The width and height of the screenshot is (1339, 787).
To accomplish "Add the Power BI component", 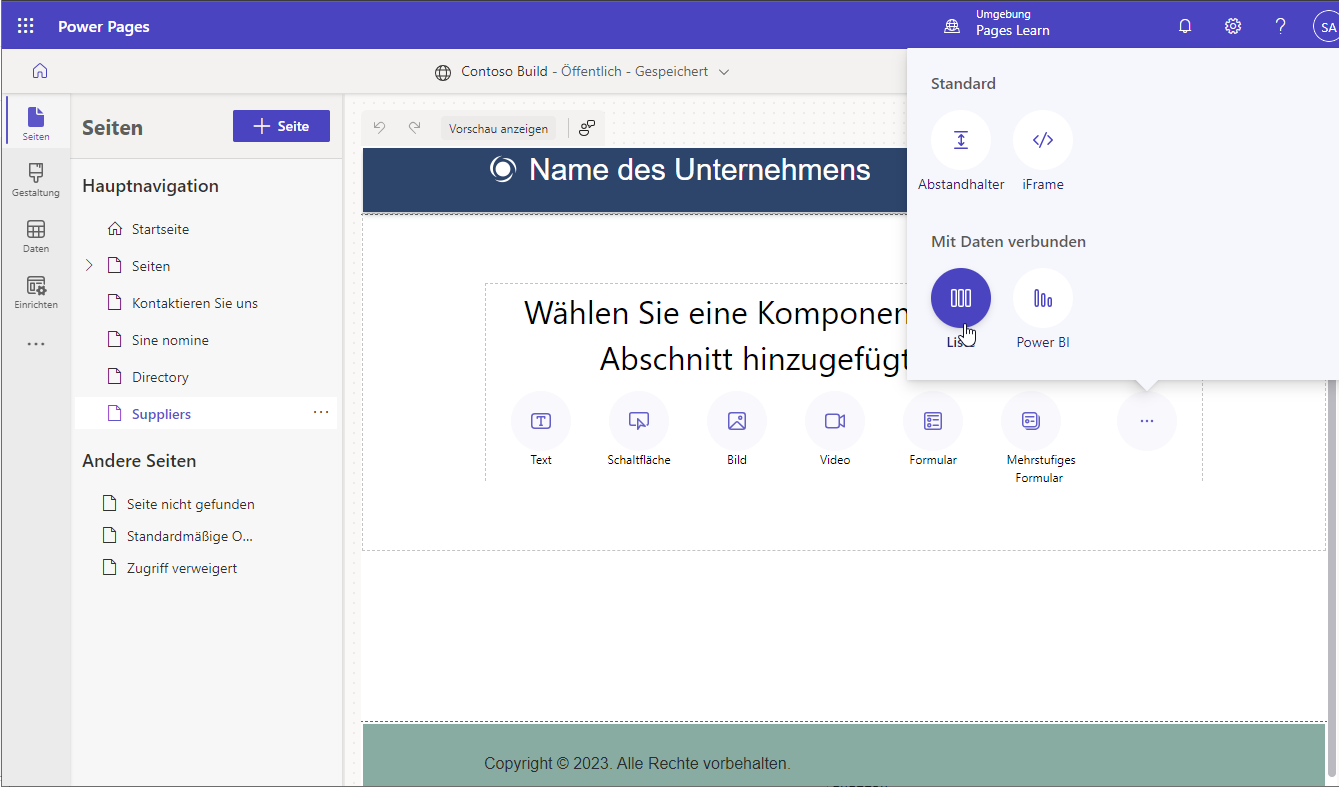I will click(1042, 298).
